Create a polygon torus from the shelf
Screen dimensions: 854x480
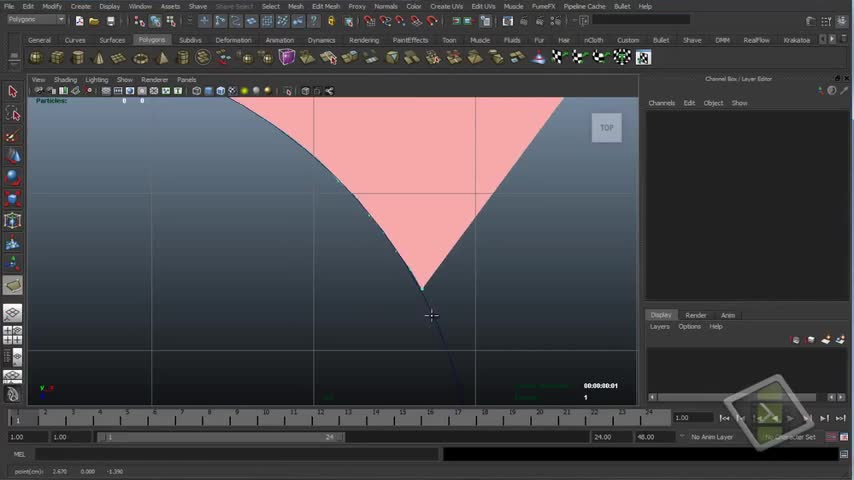coord(141,57)
